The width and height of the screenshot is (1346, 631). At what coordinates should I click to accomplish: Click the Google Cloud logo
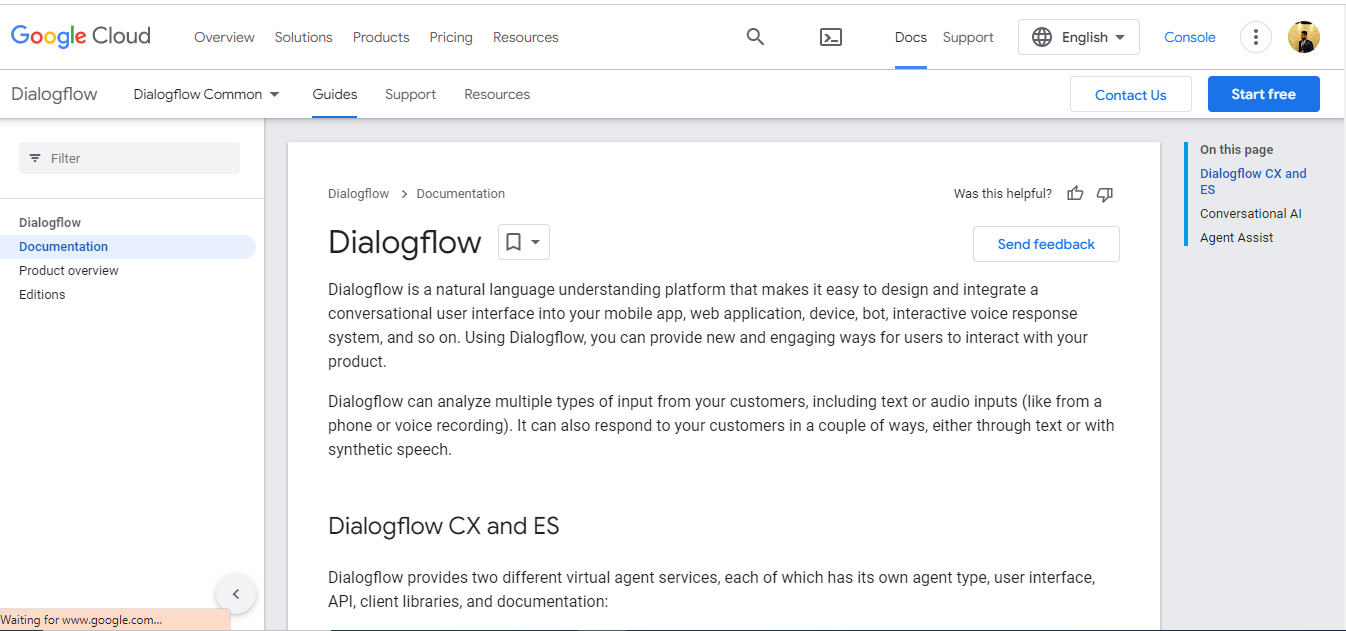coord(81,37)
